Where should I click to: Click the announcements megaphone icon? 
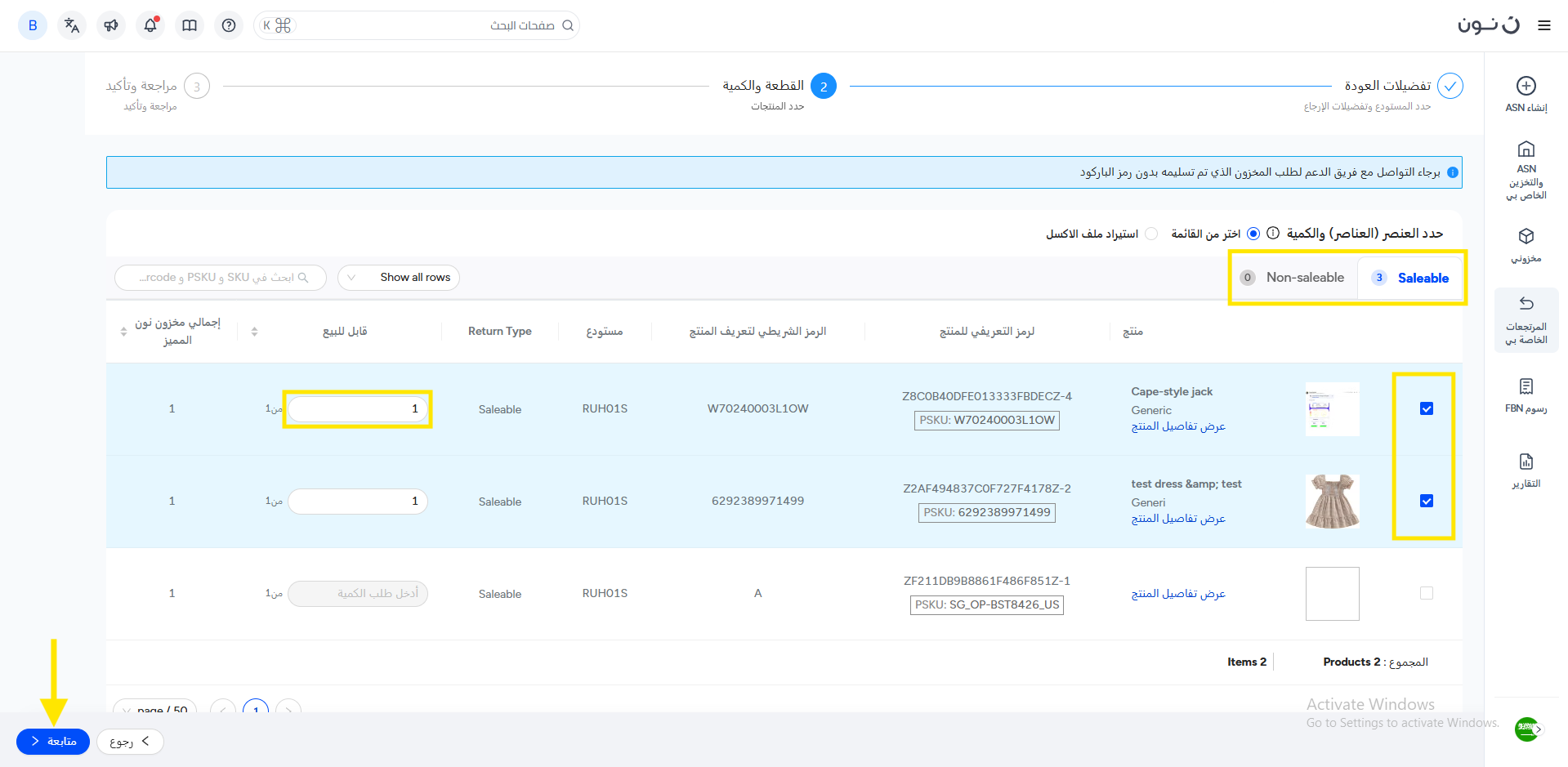111,25
